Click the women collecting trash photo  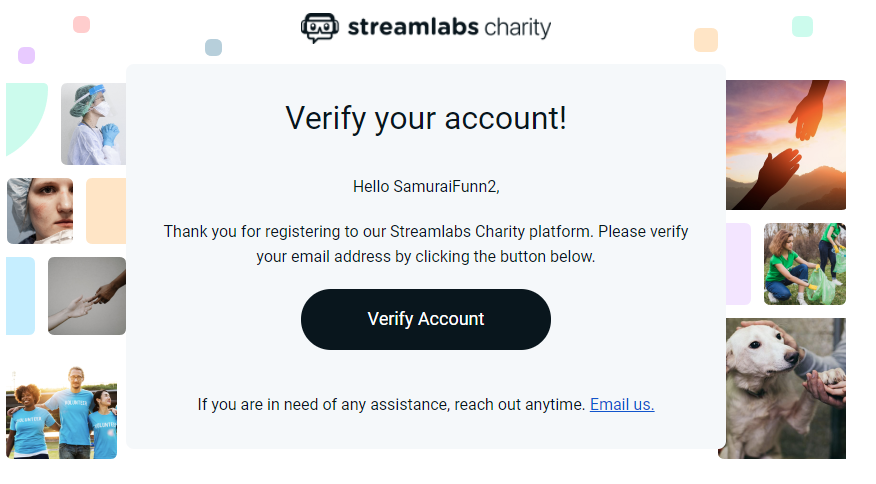tap(804, 264)
